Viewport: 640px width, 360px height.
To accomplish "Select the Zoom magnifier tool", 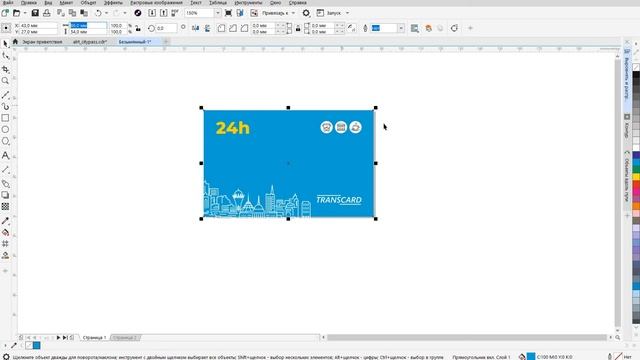I will (5, 81).
